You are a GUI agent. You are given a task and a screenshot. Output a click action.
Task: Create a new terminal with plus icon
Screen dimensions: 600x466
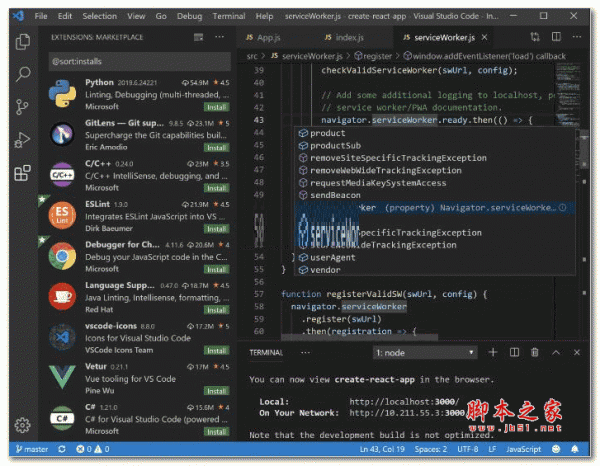coord(493,352)
